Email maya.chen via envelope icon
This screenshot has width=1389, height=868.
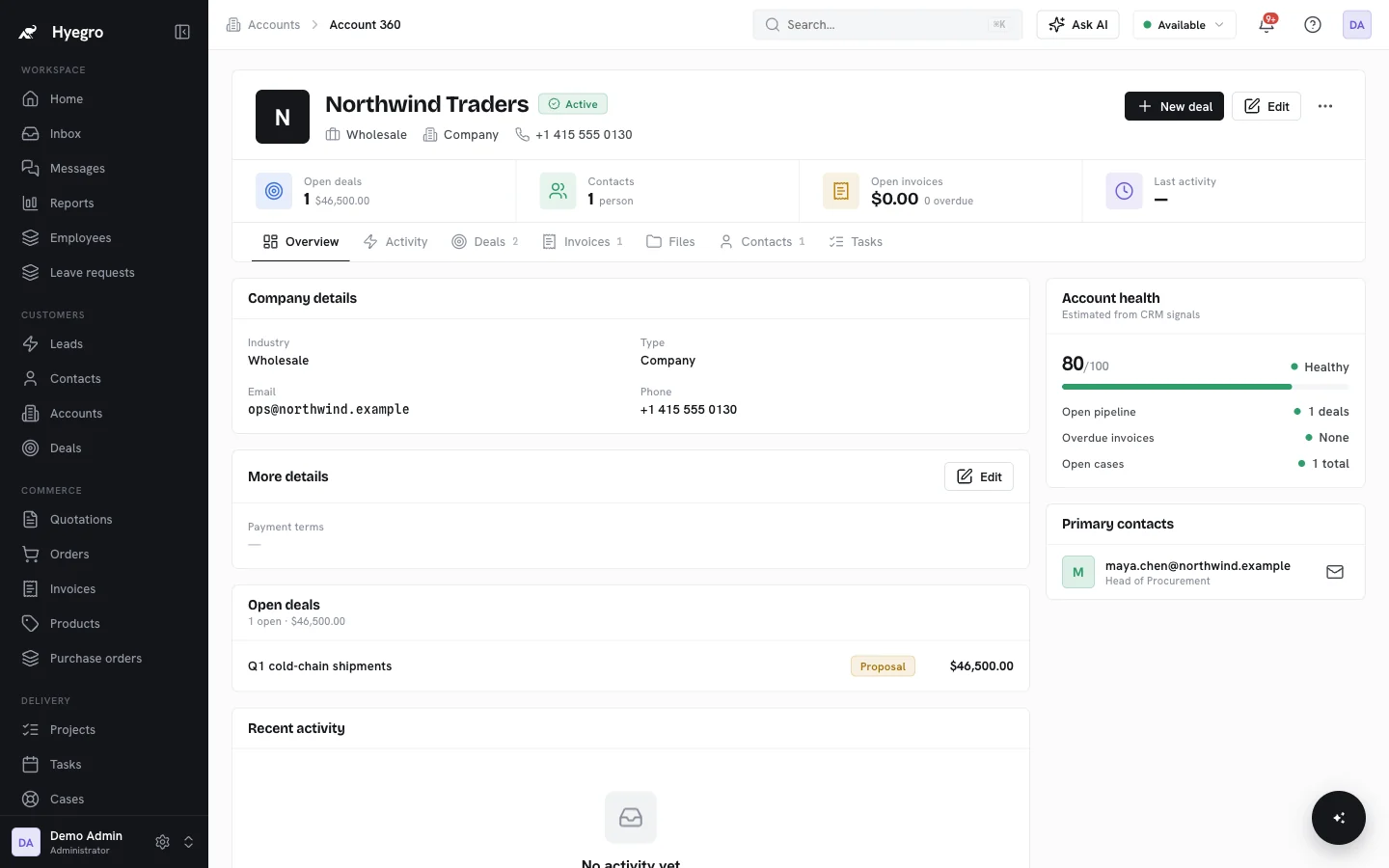pos(1335,572)
